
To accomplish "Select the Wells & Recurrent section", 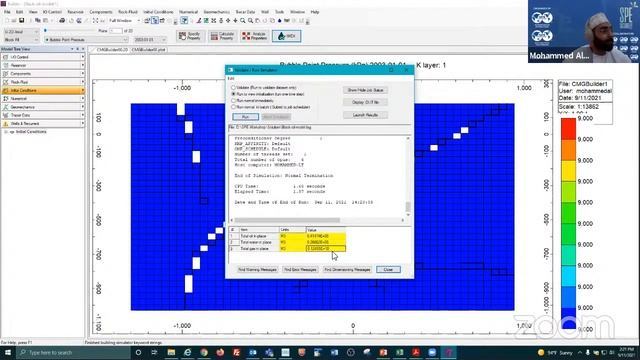I will click(x=42, y=123).
